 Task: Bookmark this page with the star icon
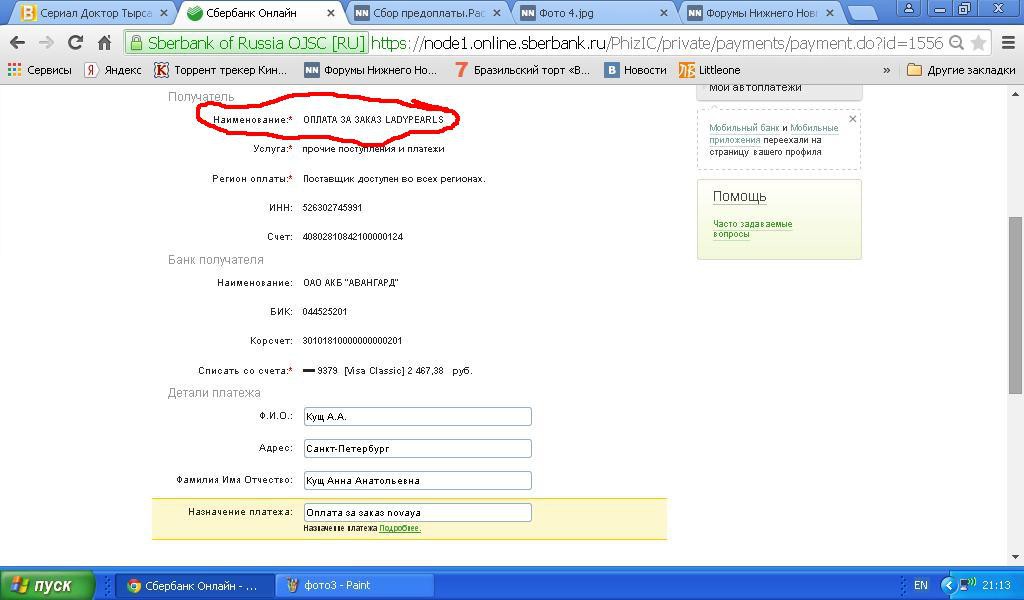(x=978, y=43)
